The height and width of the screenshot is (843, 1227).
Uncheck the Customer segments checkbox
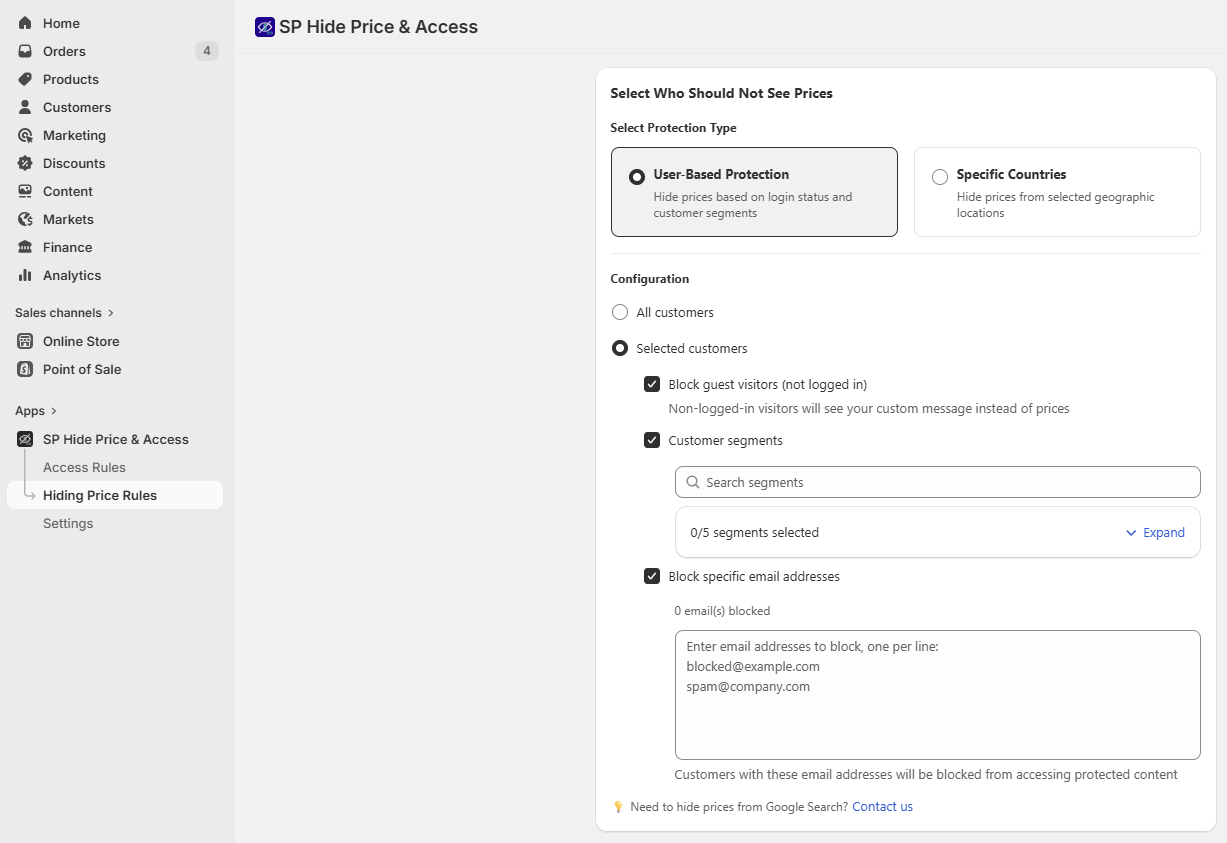point(652,440)
